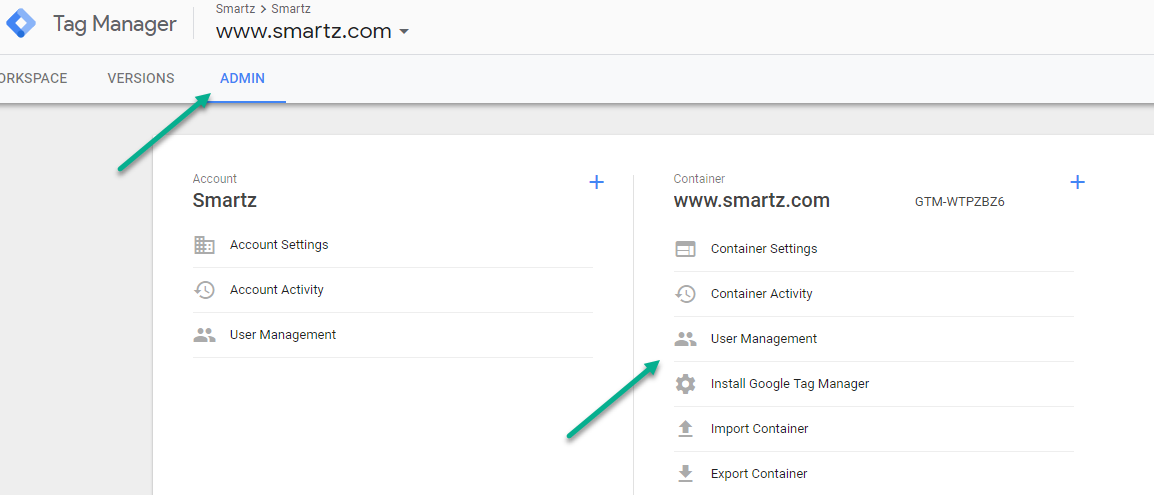
Task: Click the Export Container download icon
Action: (x=685, y=474)
